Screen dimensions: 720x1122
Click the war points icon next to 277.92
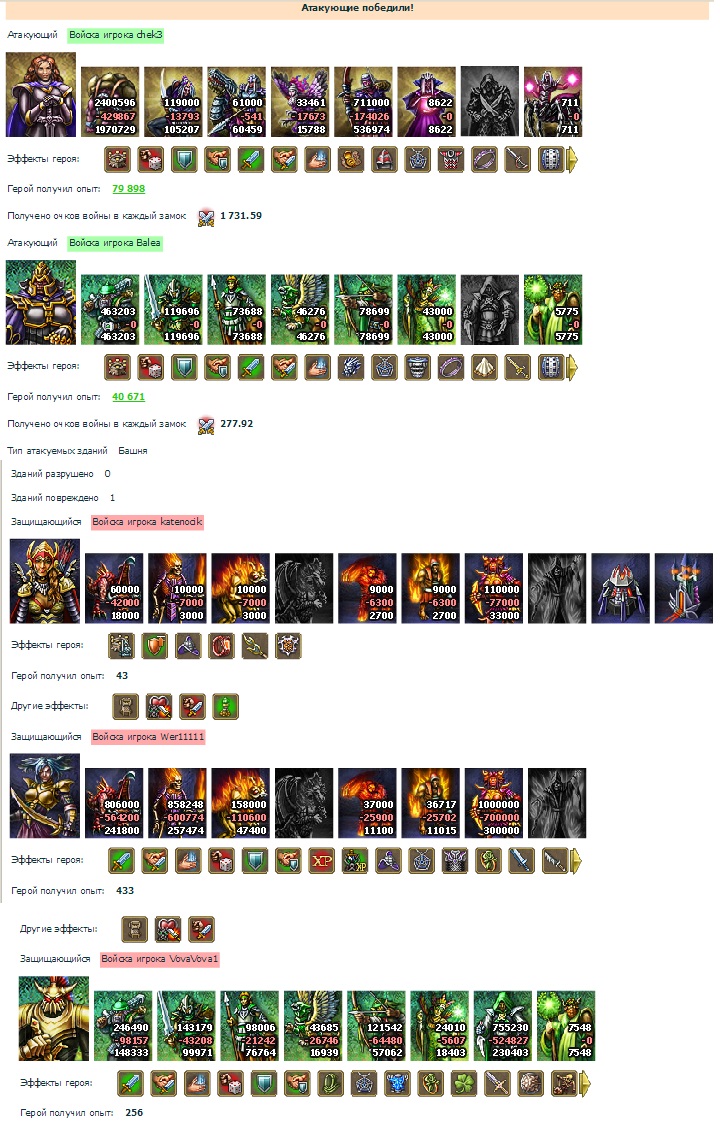[x=206, y=425]
